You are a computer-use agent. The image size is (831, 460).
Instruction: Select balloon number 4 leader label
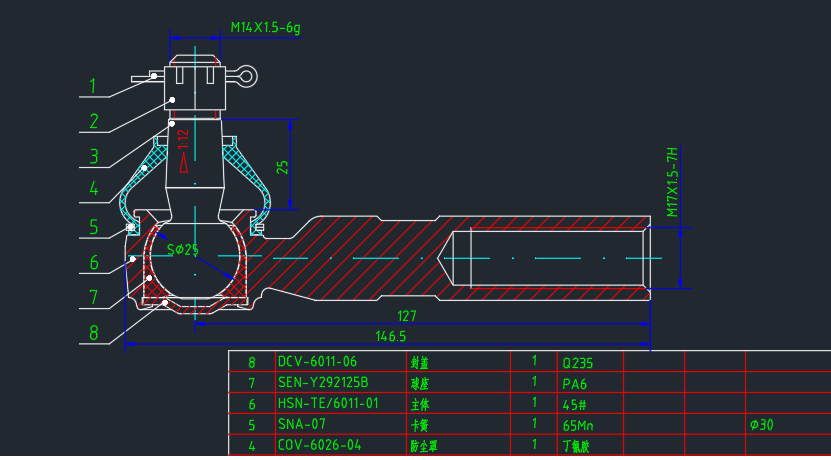coord(94,188)
